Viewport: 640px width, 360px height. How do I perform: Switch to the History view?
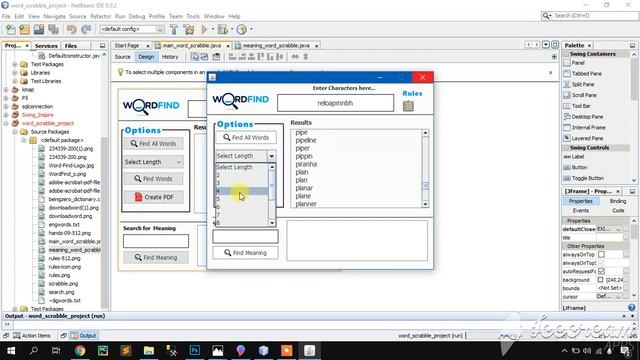click(x=170, y=57)
